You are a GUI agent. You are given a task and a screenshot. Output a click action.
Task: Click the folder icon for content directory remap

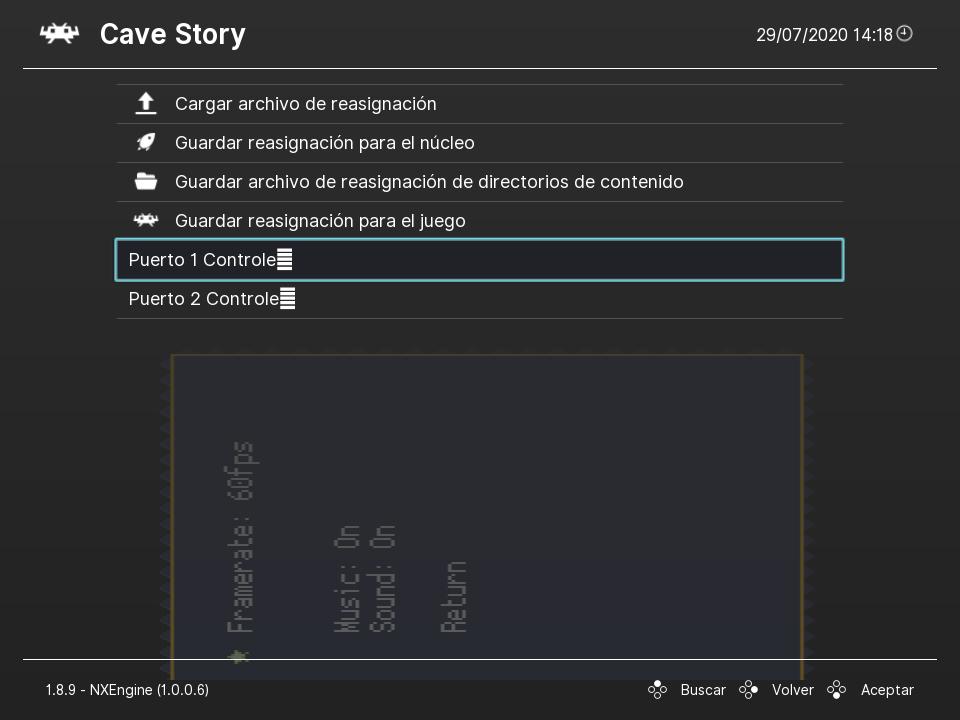pos(146,181)
